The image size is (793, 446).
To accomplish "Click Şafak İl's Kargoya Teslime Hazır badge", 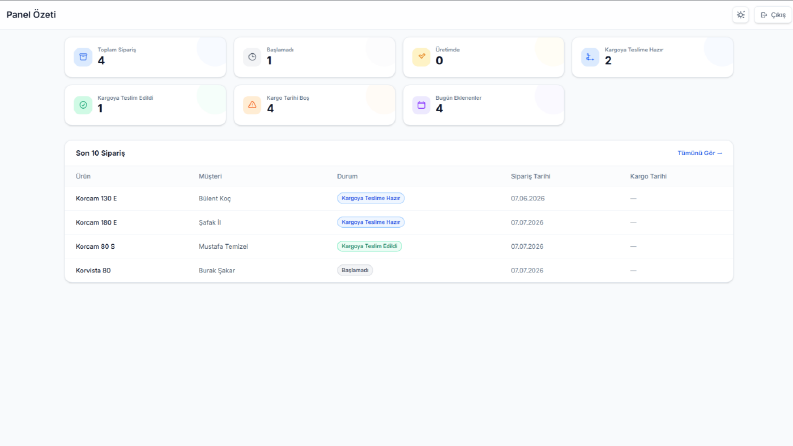I will (x=371, y=222).
